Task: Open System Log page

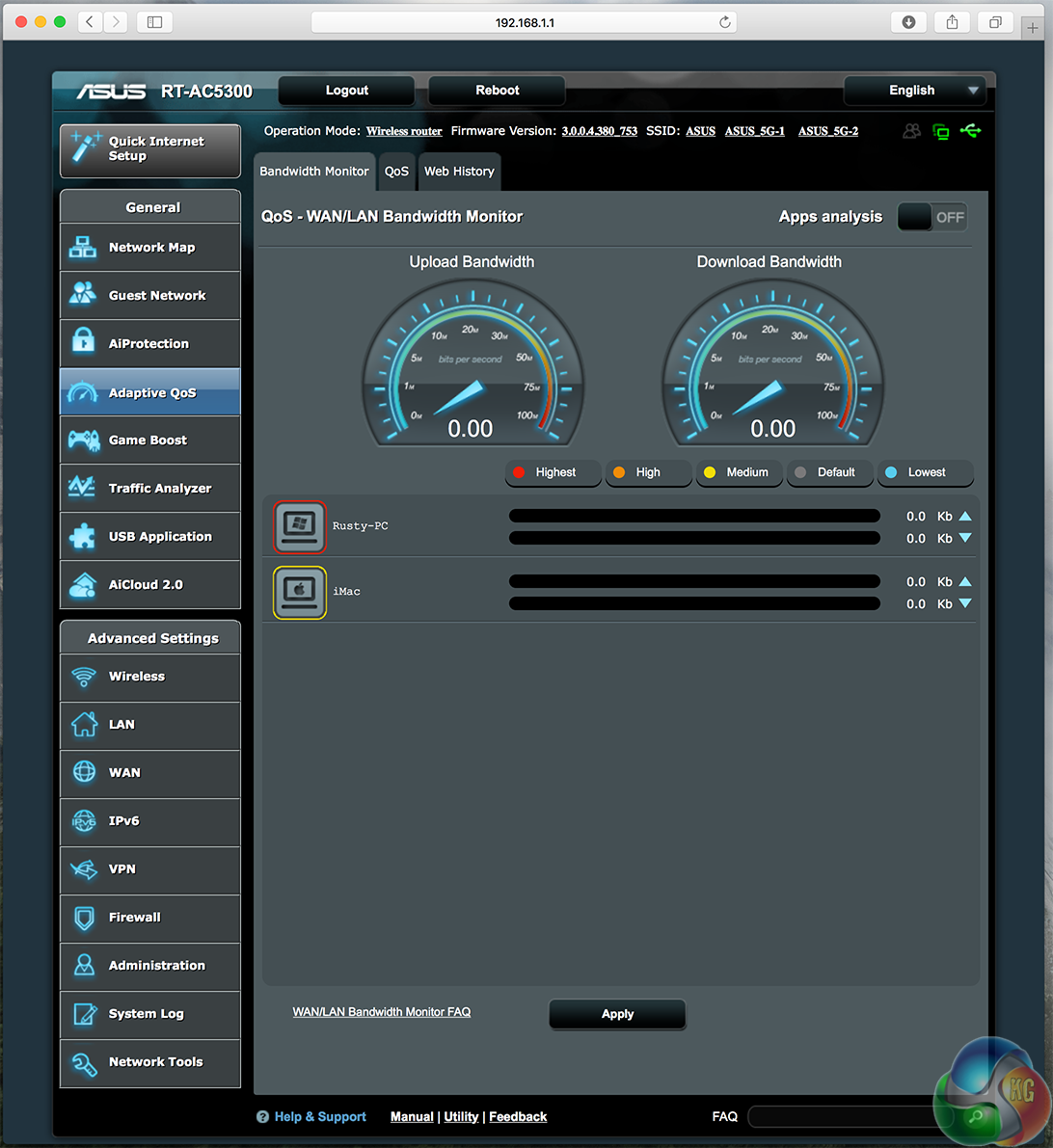Action: (x=150, y=1014)
